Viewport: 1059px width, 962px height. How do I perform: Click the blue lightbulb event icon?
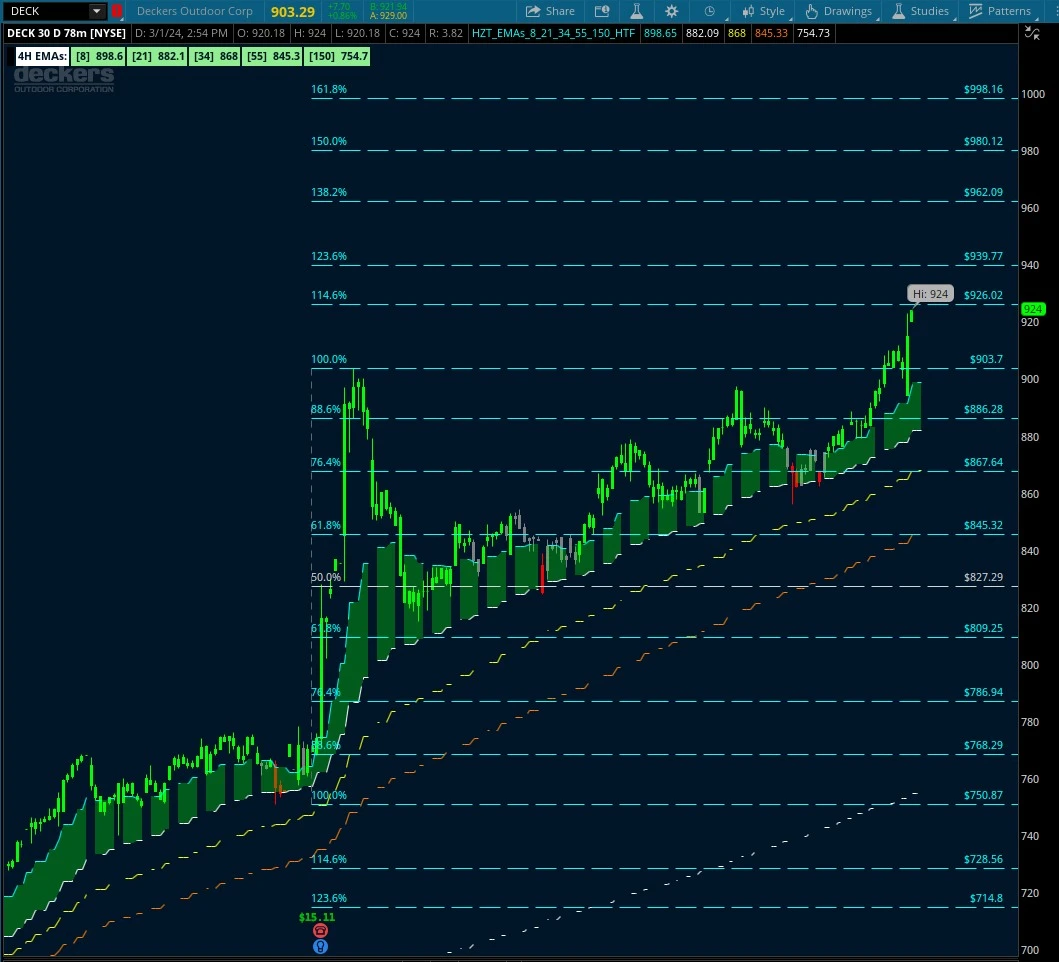[320, 946]
